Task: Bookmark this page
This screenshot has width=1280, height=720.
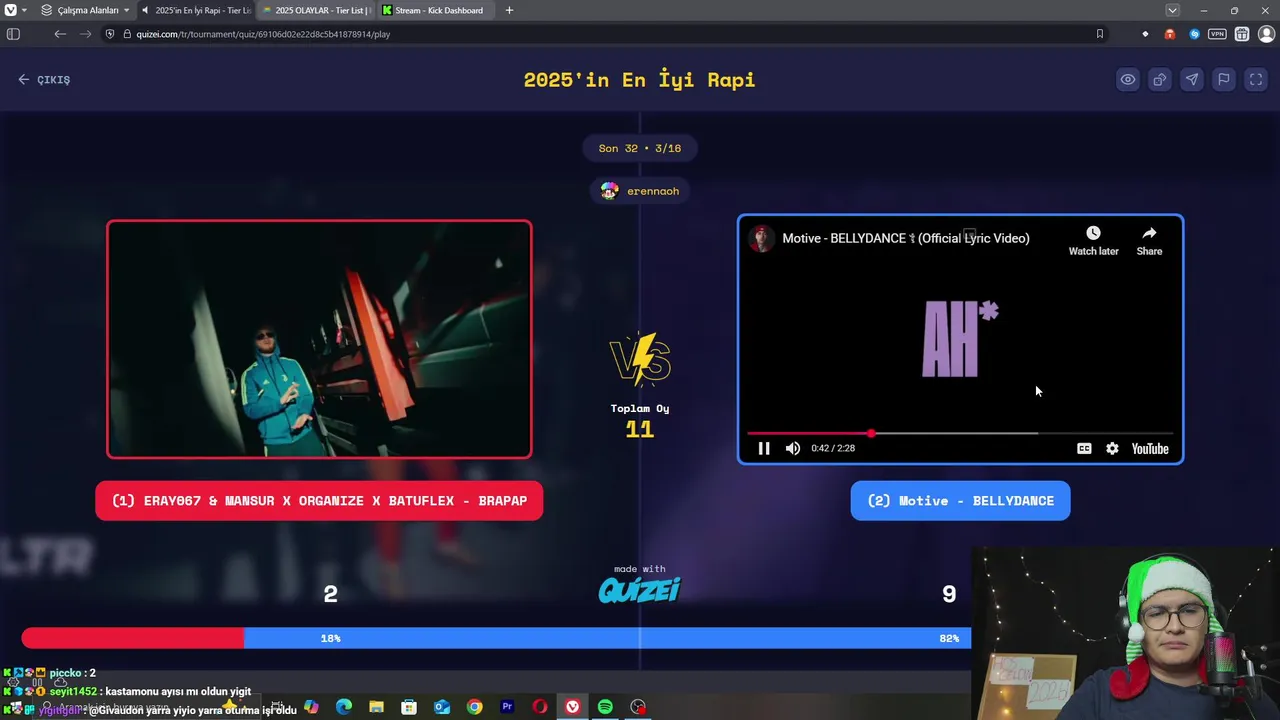Action: point(1100,34)
